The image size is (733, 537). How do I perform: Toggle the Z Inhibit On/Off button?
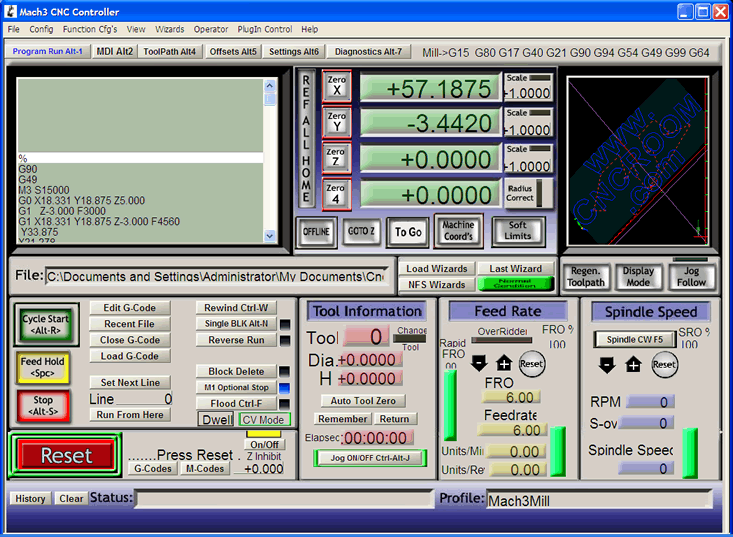tap(264, 444)
